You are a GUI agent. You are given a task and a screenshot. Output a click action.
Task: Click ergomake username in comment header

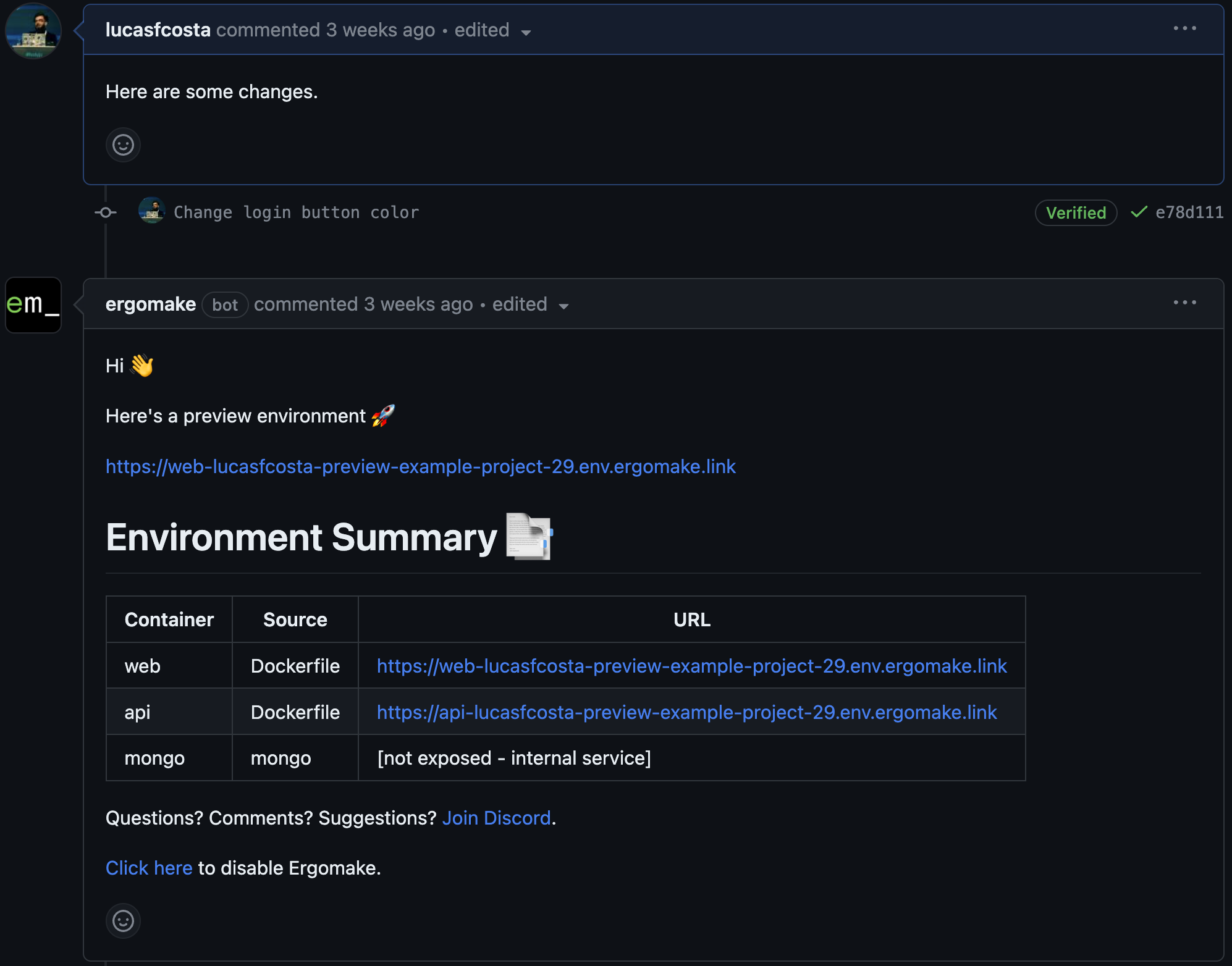tap(151, 304)
